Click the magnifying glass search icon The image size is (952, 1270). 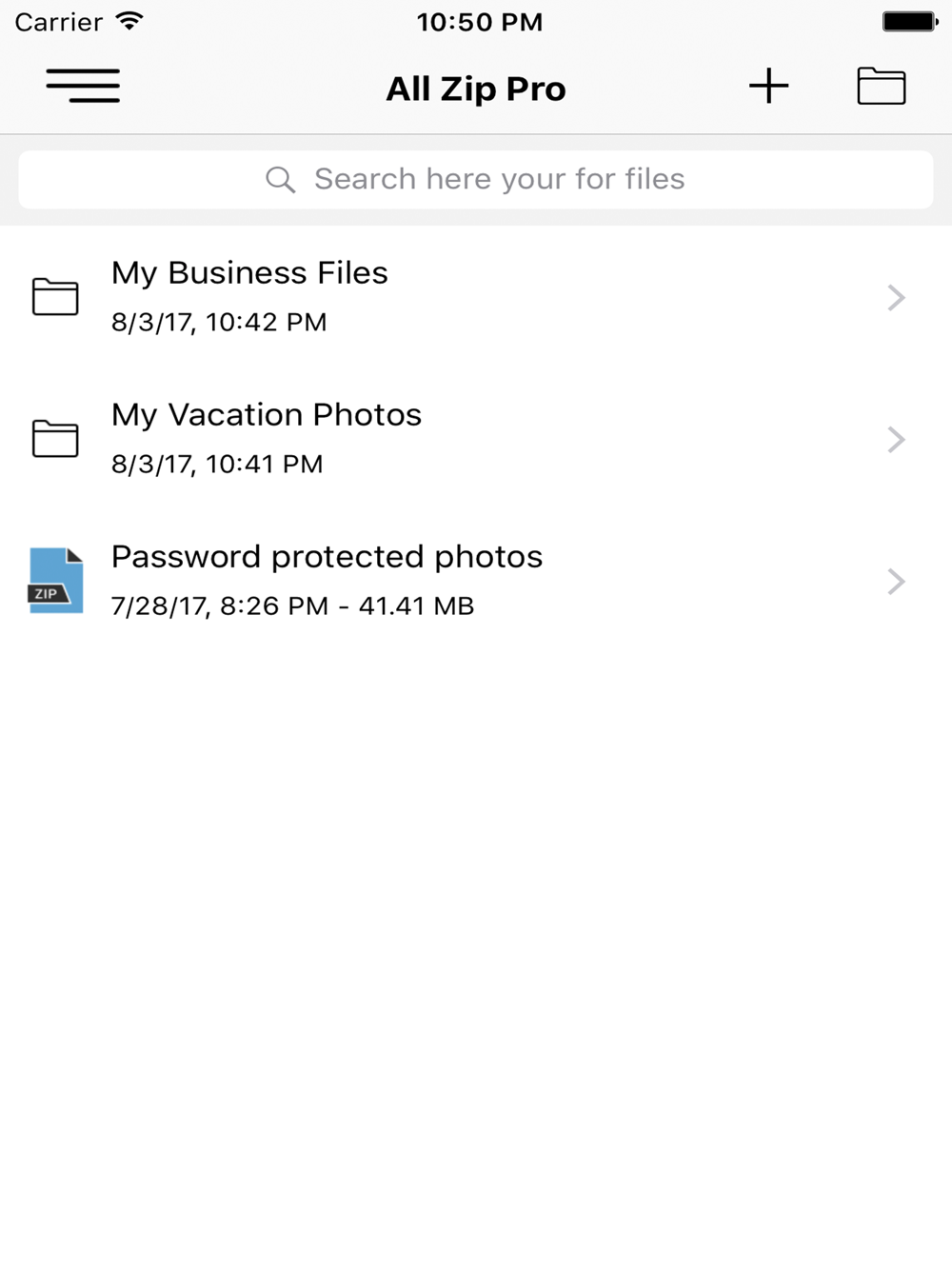click(280, 179)
